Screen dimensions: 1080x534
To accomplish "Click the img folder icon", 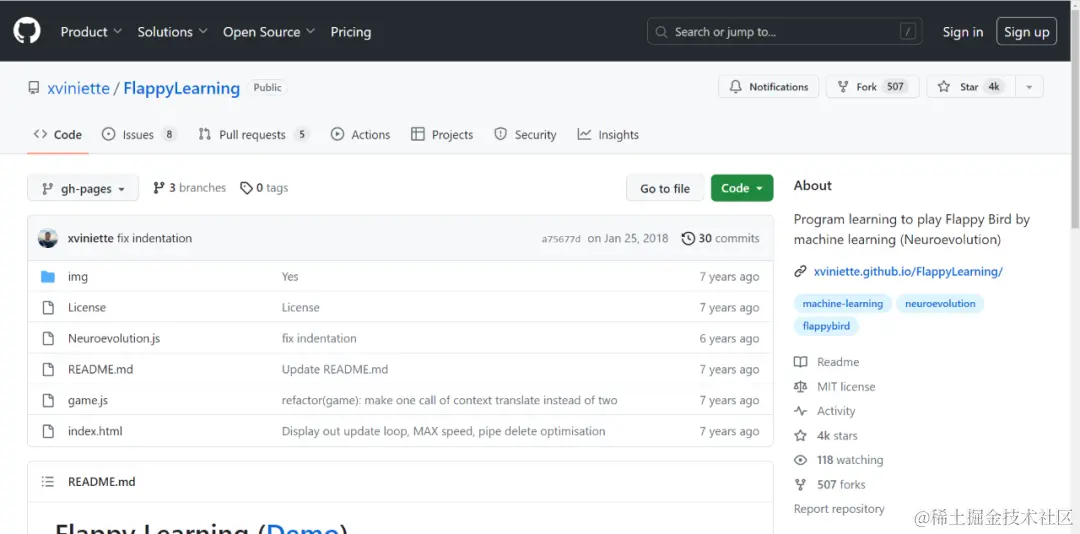I will (x=48, y=276).
